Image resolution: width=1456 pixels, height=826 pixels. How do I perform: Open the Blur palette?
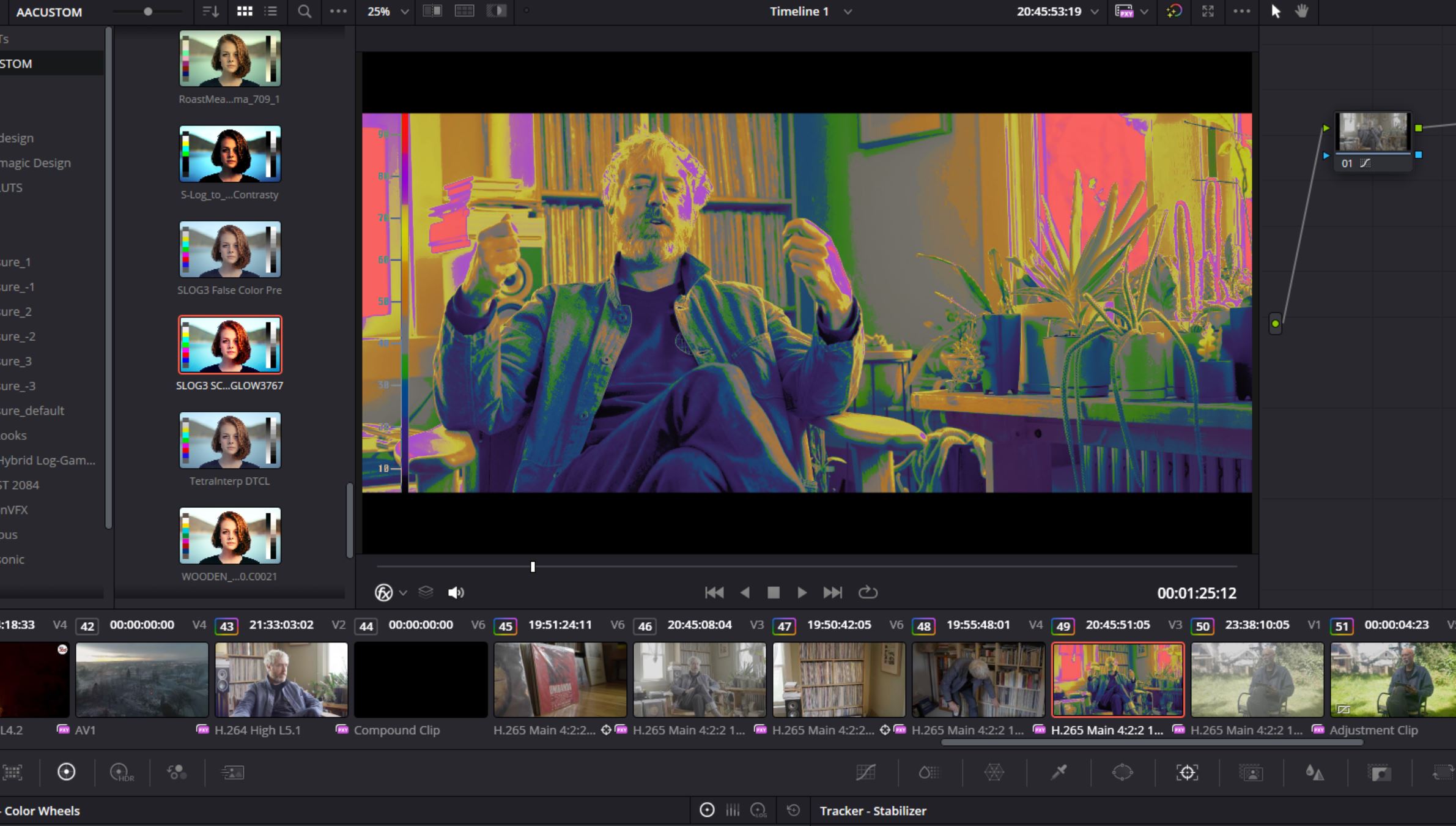(1315, 772)
